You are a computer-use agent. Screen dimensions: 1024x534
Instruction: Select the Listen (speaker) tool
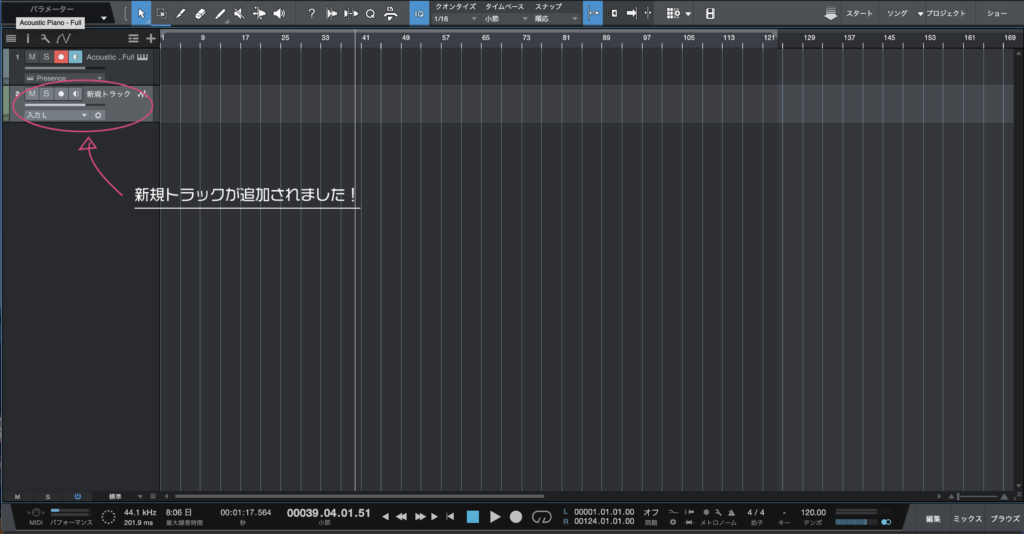pos(278,13)
